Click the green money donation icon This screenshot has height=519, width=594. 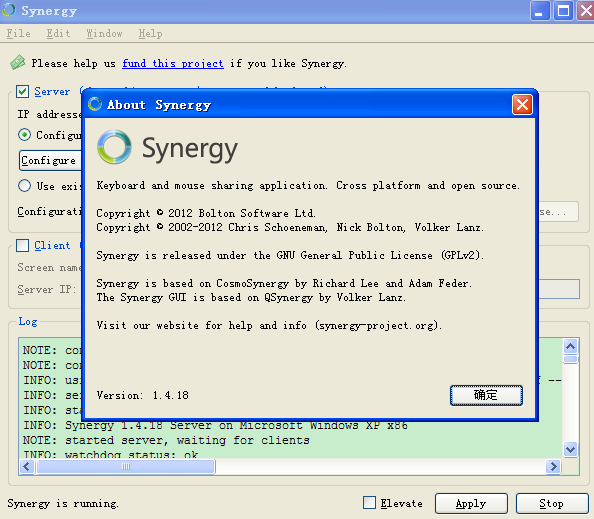click(17, 62)
